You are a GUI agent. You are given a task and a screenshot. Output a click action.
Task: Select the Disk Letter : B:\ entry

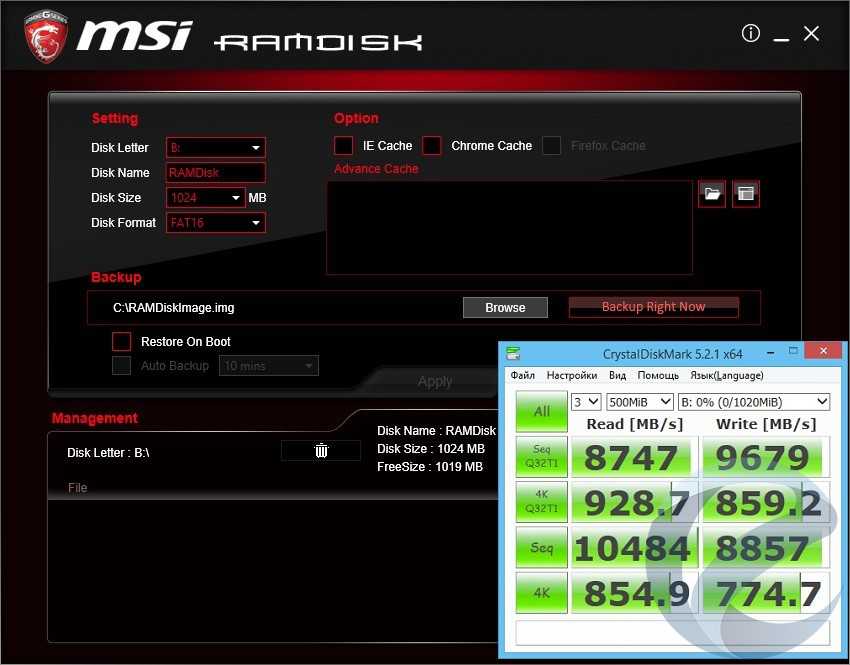108,453
